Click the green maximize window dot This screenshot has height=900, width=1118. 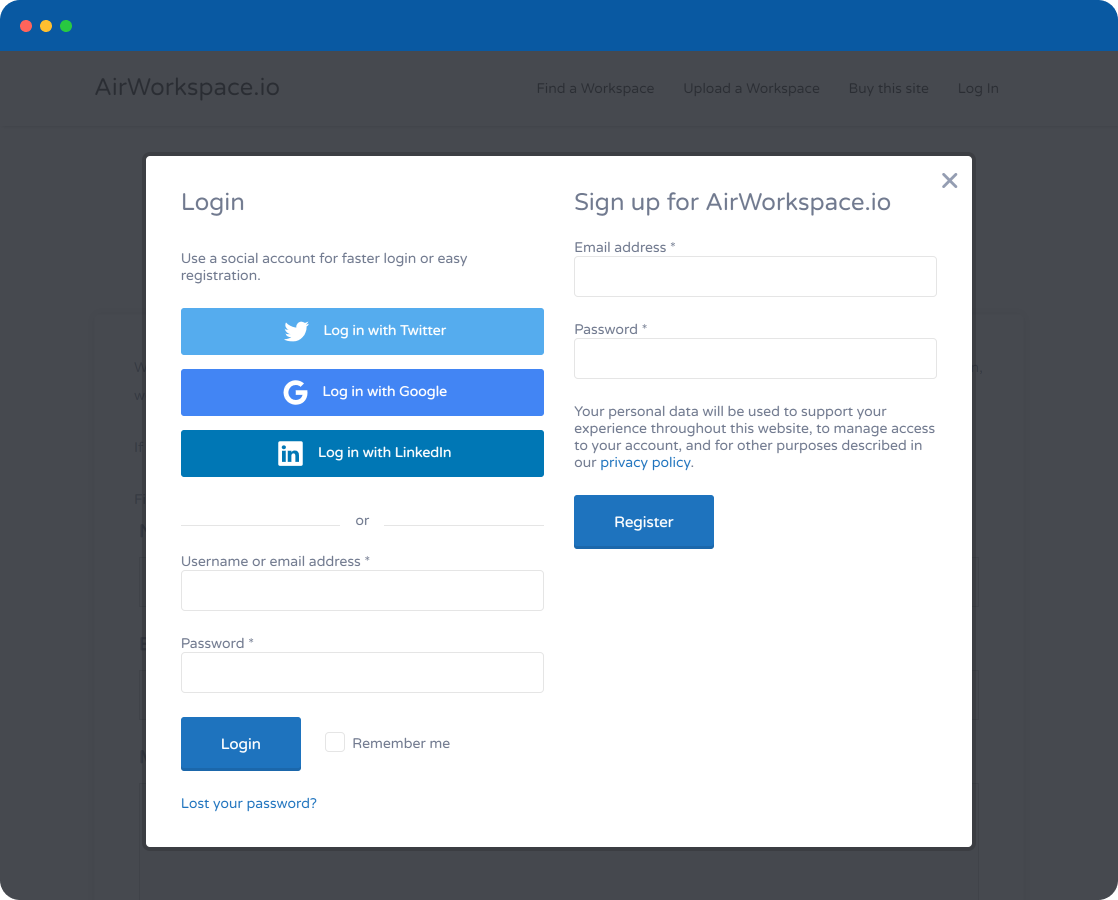tap(66, 26)
